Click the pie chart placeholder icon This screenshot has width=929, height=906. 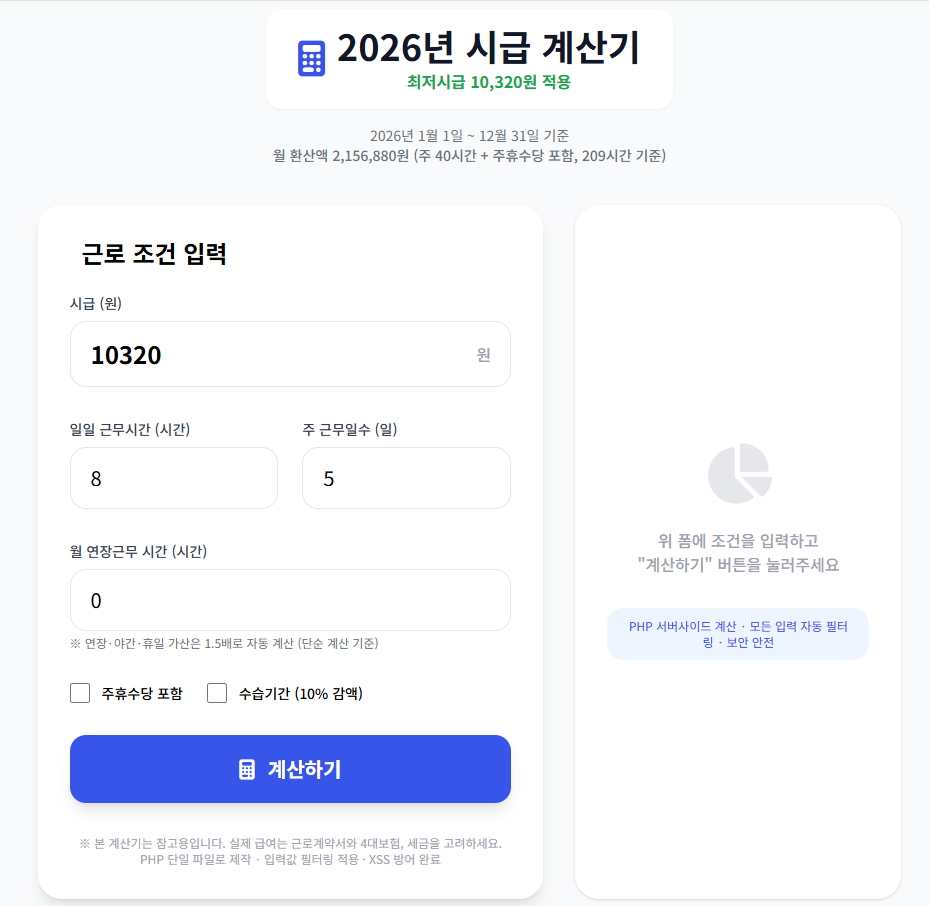[x=739, y=473]
